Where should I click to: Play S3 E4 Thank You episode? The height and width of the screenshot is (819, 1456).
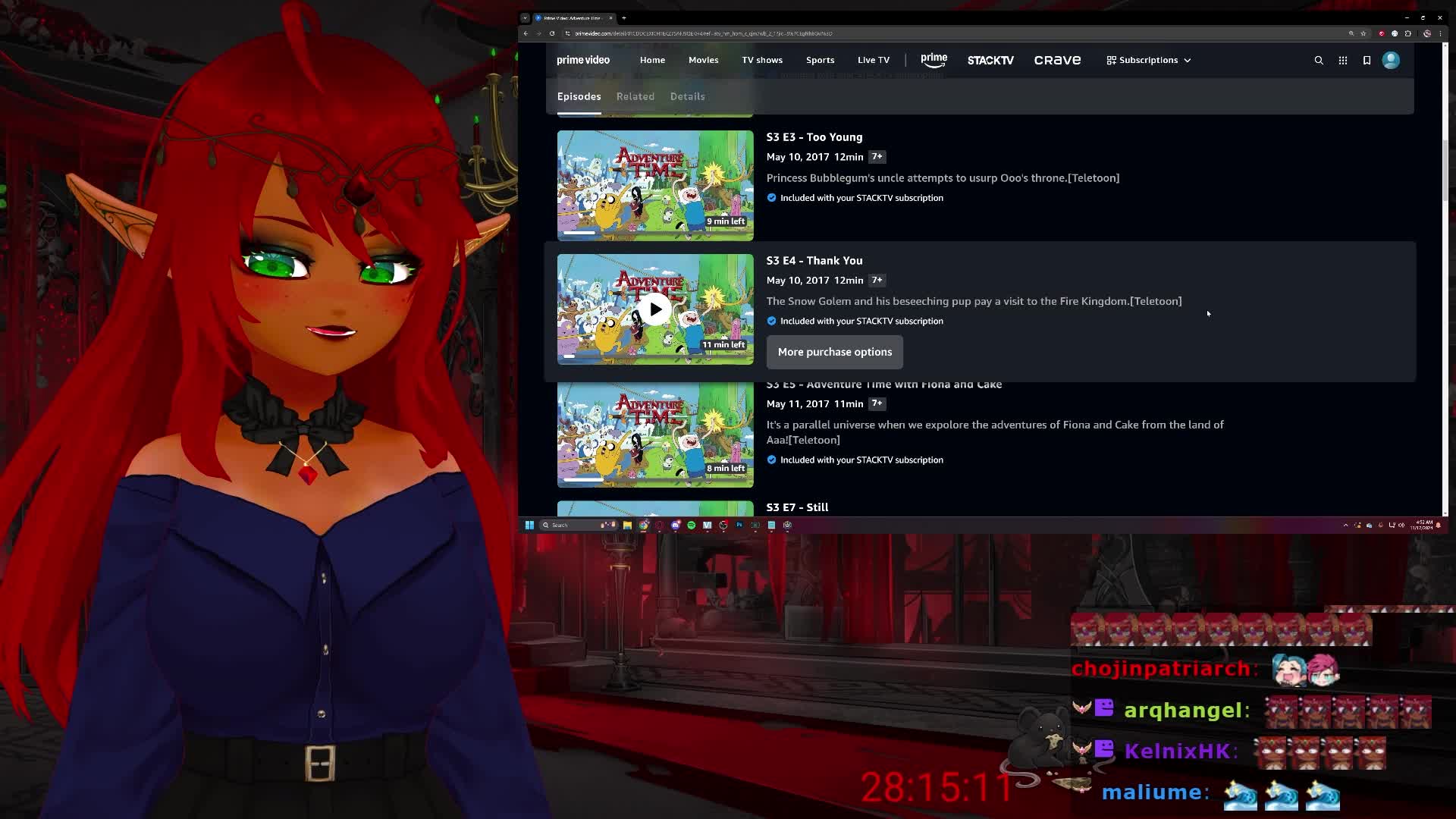tap(655, 309)
